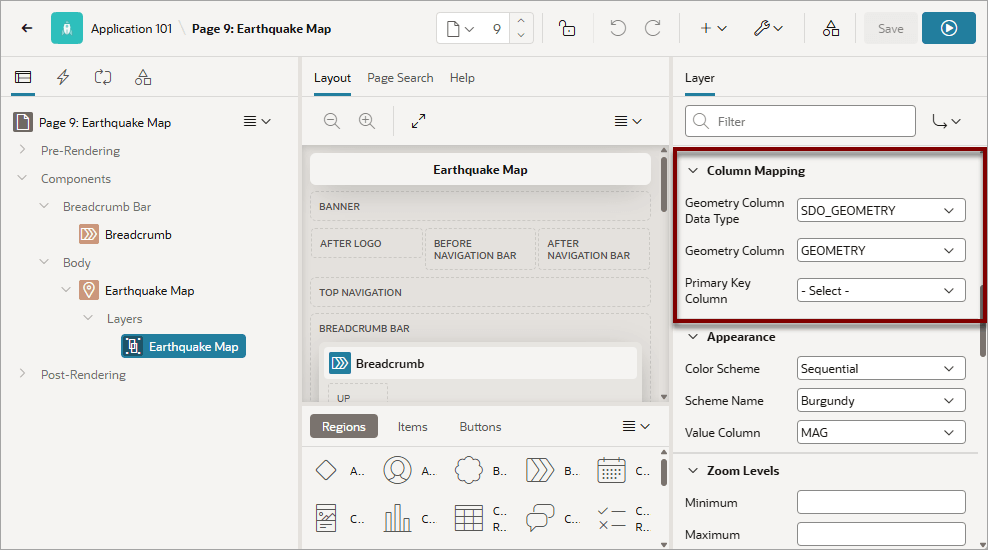Open the gallery options menu

click(636, 427)
